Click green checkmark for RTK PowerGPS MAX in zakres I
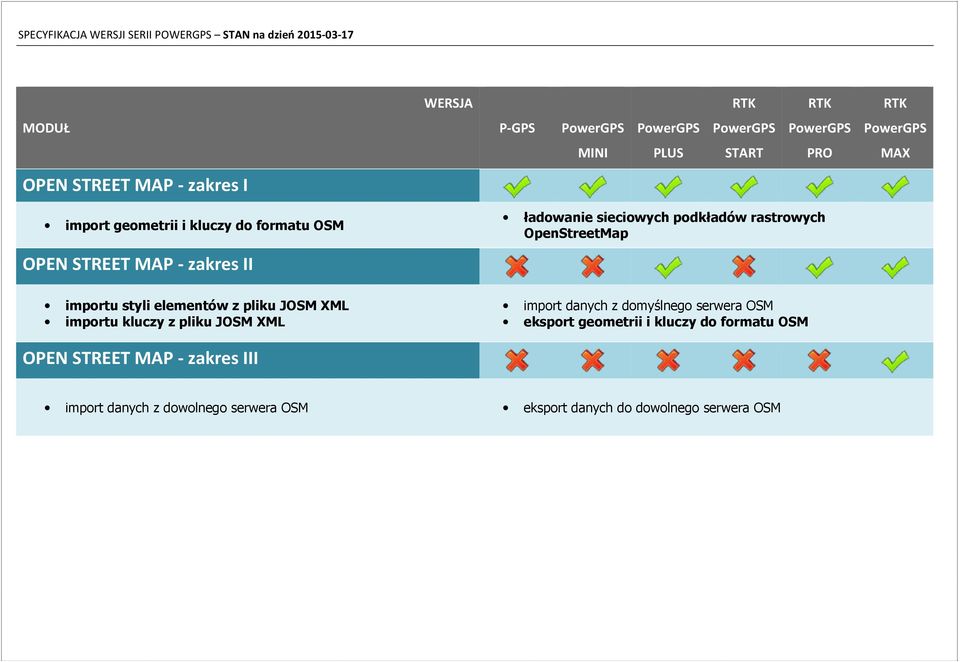Viewport: 960px width, 662px height. pyautogui.click(x=895, y=186)
